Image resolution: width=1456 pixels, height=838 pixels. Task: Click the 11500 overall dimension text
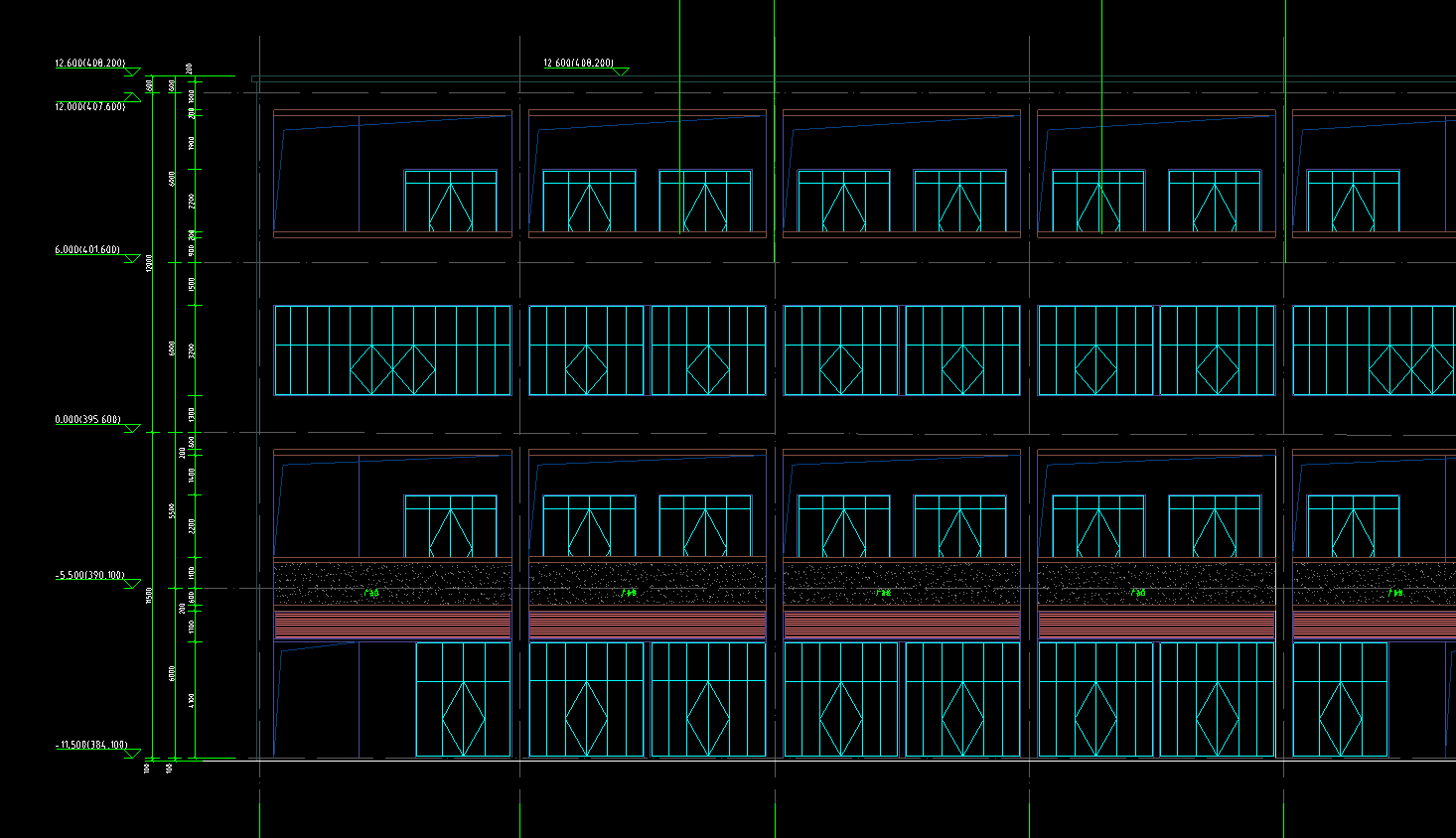coord(148,596)
